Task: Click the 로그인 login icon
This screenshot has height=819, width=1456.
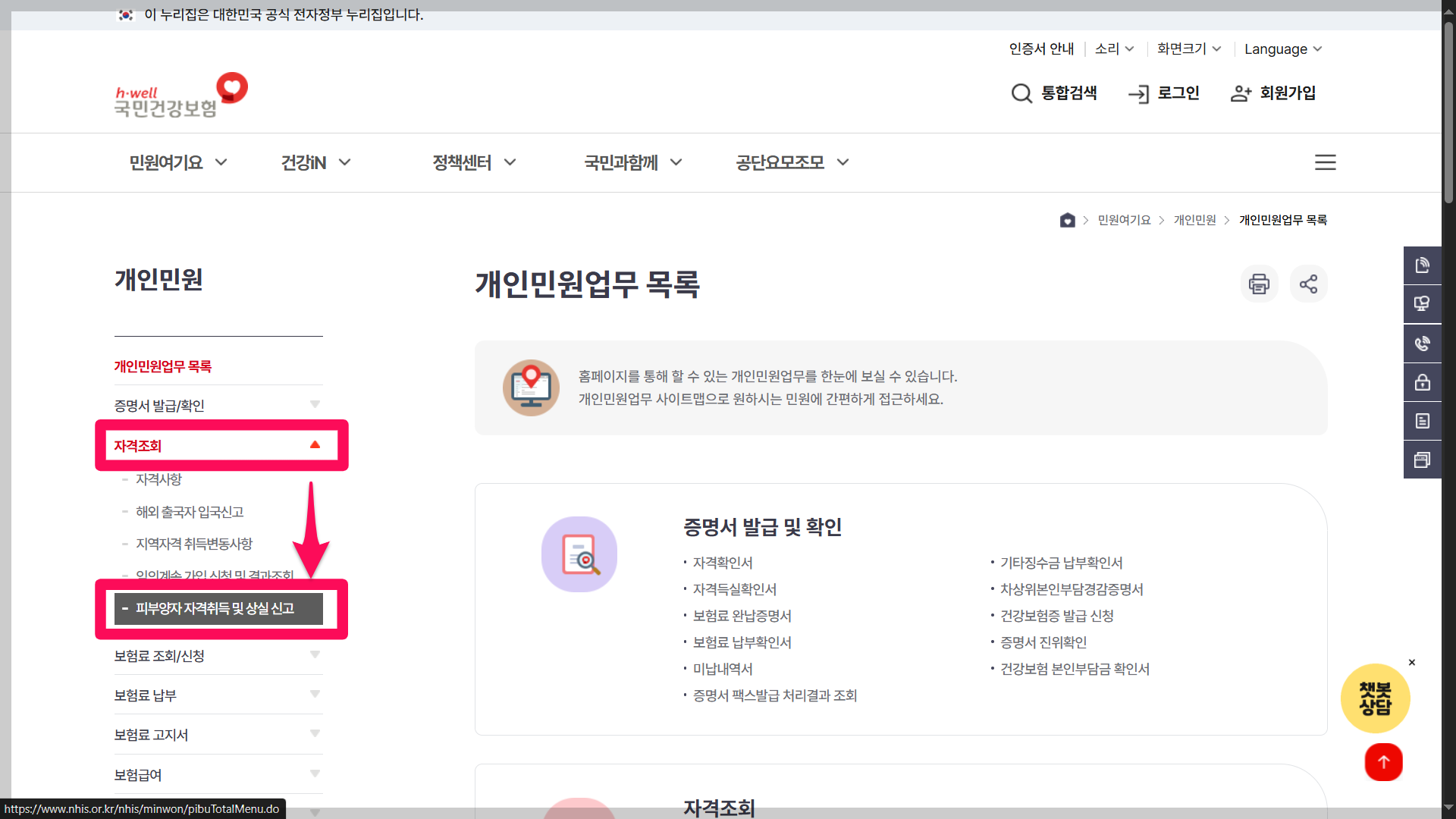Action: (1140, 93)
